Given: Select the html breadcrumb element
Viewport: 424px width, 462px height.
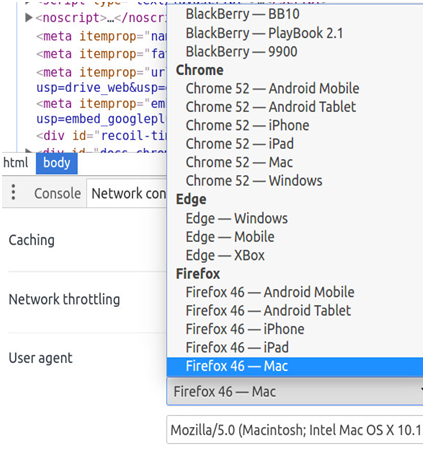Looking at the screenshot, I should click(x=16, y=163).
